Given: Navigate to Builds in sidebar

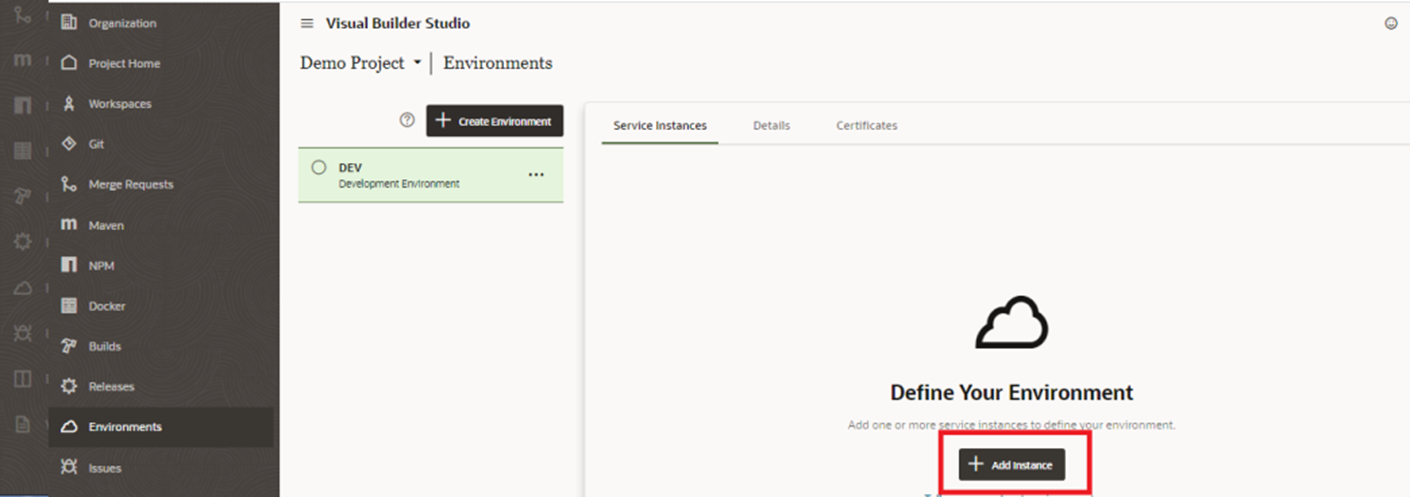Looking at the screenshot, I should coord(104,346).
